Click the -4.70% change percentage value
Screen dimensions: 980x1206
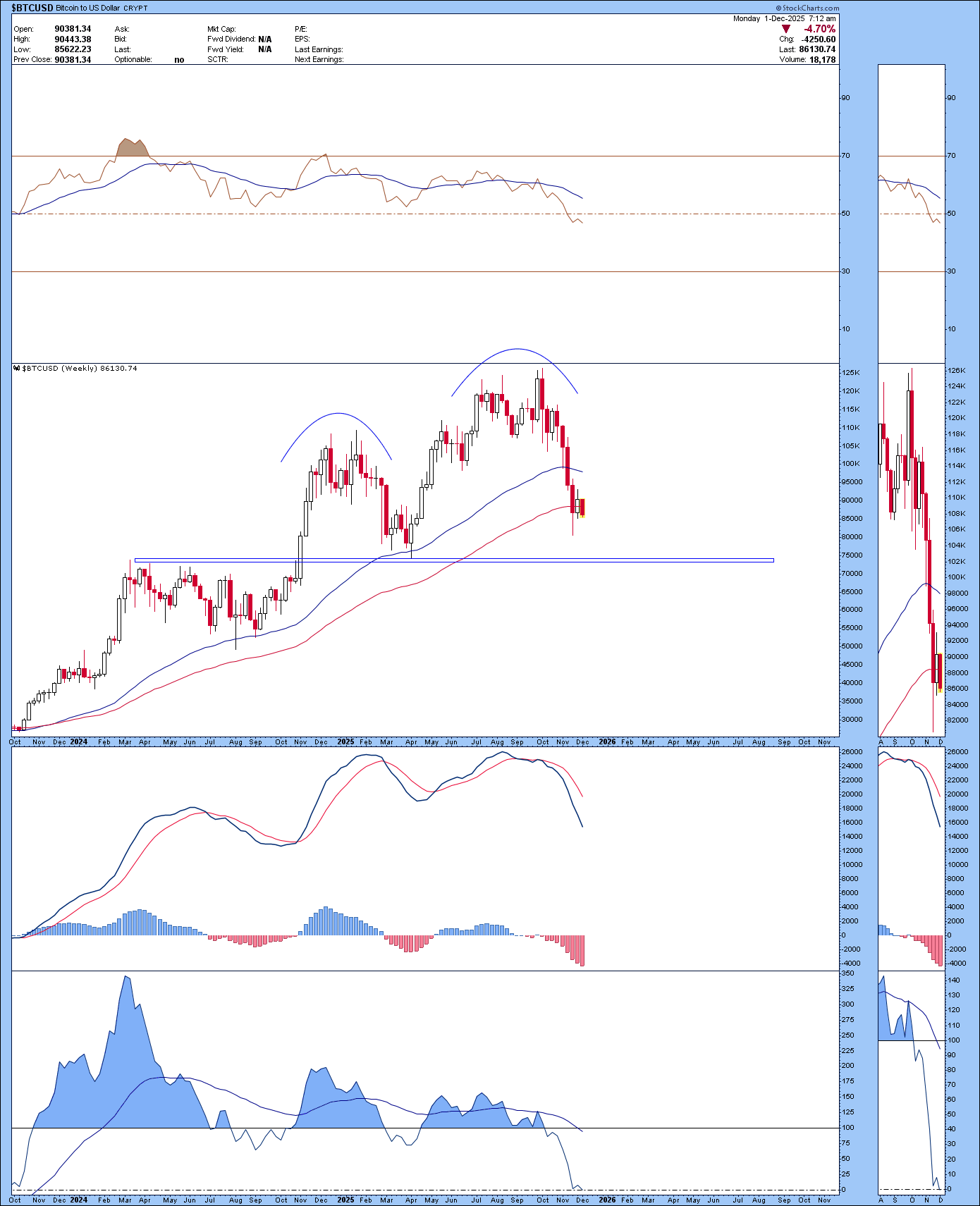pos(820,29)
